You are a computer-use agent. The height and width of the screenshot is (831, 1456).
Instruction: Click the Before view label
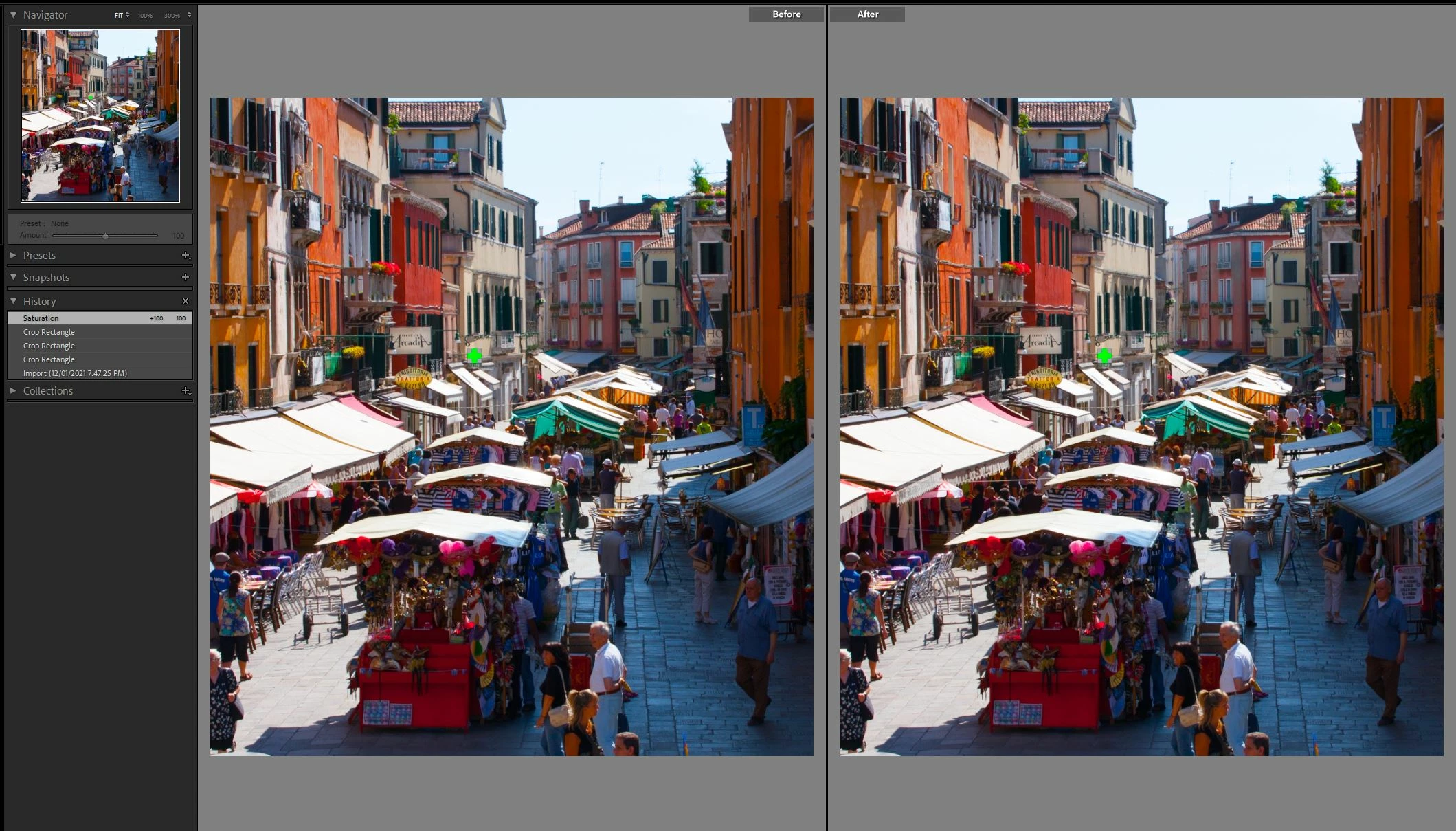coord(786,14)
